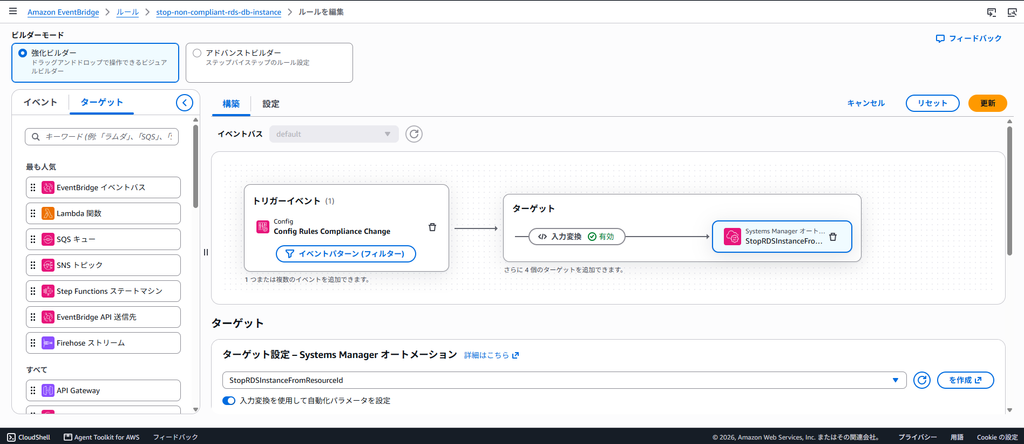Toggle 入力変換を使用して自動化パラメータを設定 switch
Image resolution: width=1024 pixels, height=444 pixels.
[x=229, y=400]
